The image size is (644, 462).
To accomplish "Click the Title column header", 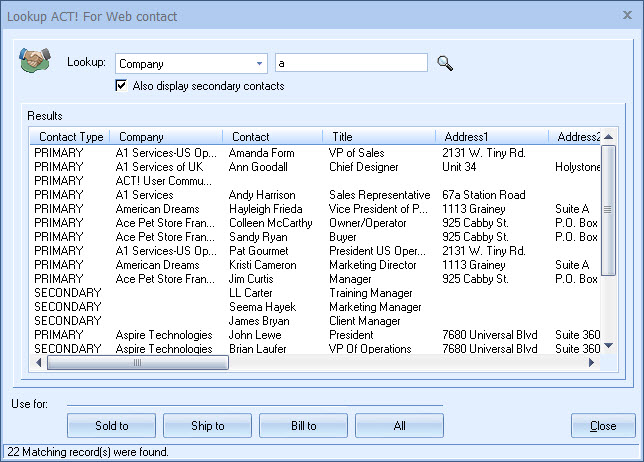I will point(378,137).
